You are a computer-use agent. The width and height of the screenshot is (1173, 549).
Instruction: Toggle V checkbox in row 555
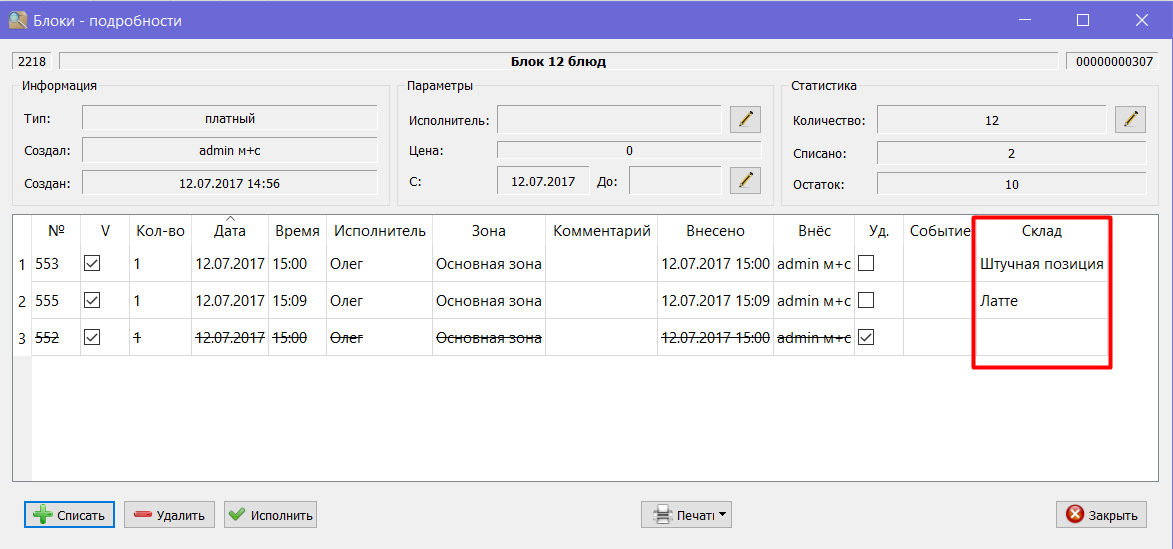coord(92,300)
